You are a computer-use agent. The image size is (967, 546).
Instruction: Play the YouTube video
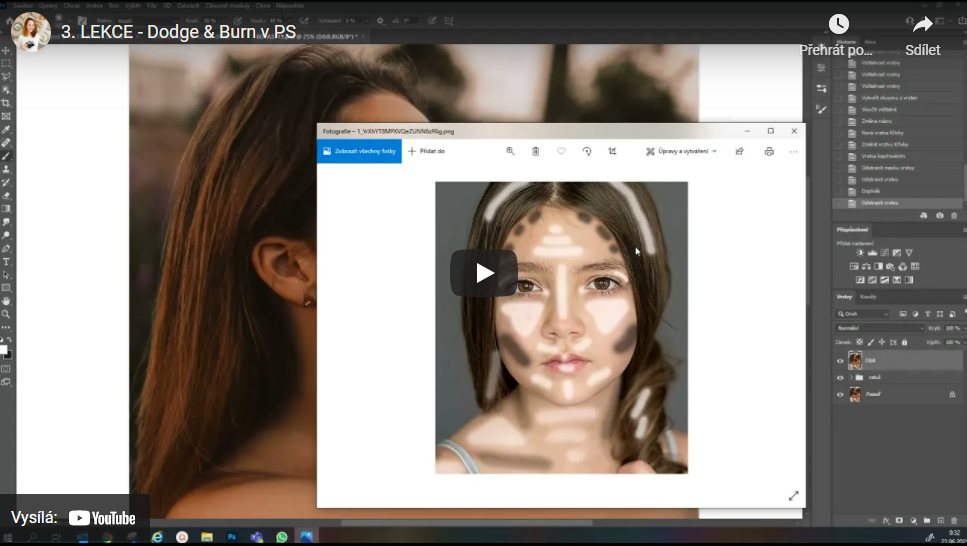click(x=484, y=273)
